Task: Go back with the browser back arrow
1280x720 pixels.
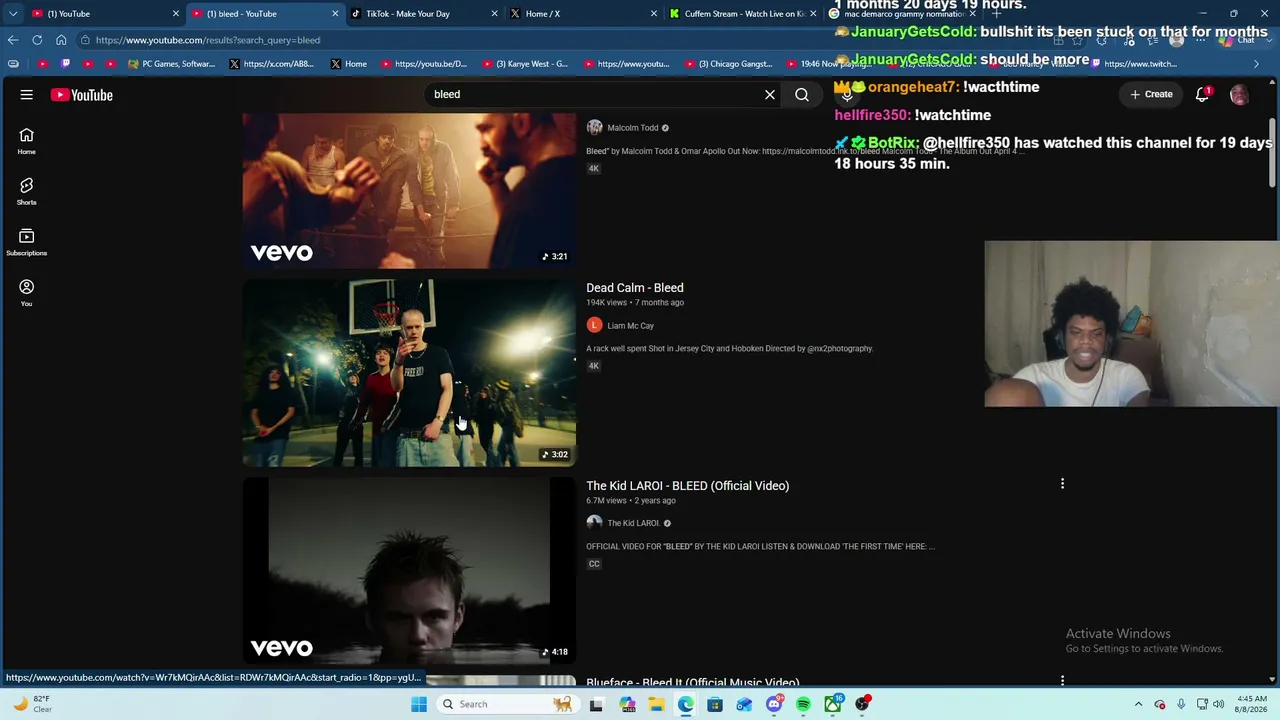Action: pyautogui.click(x=12, y=40)
